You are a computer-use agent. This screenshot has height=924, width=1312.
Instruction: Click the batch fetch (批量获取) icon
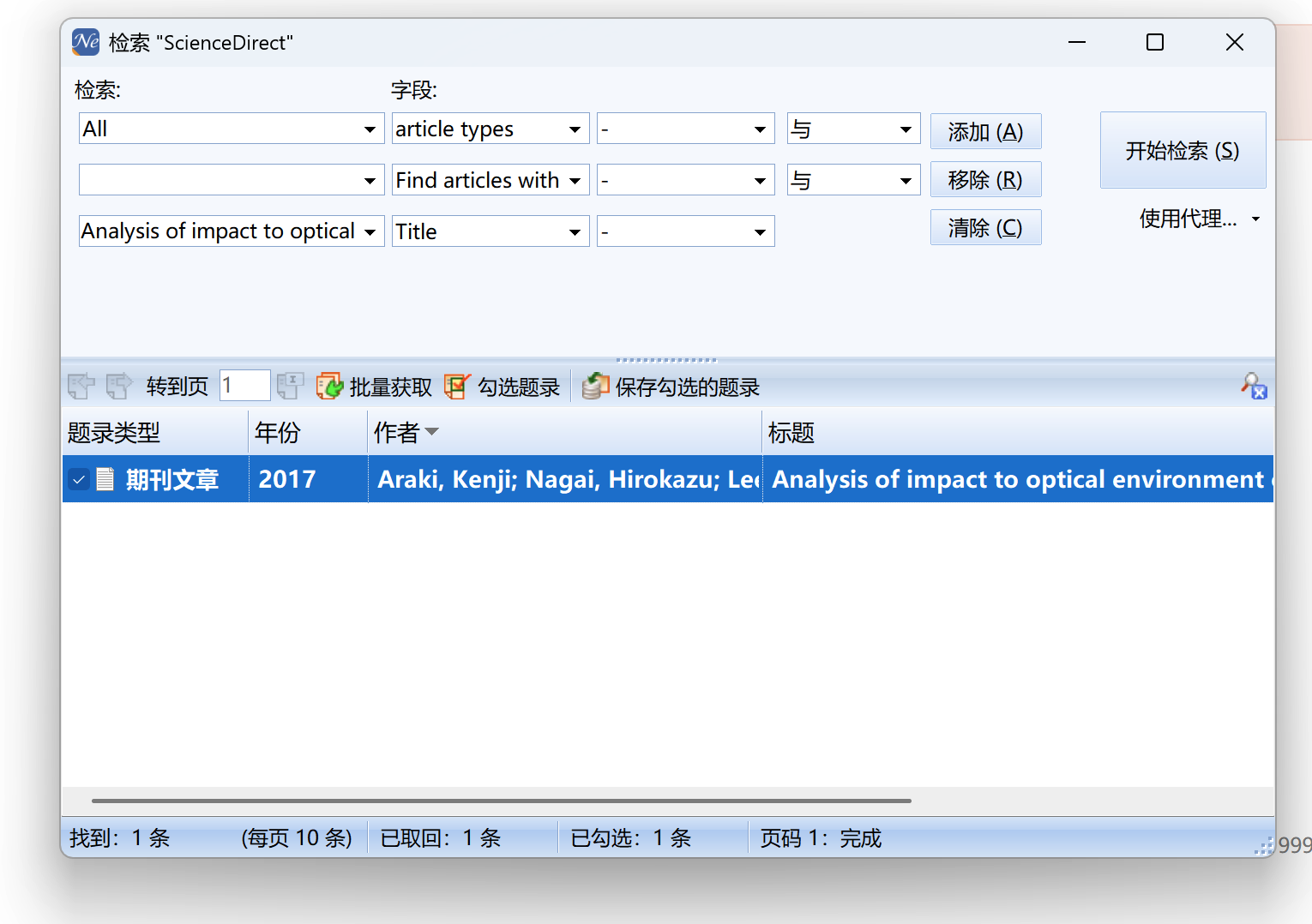(x=330, y=387)
